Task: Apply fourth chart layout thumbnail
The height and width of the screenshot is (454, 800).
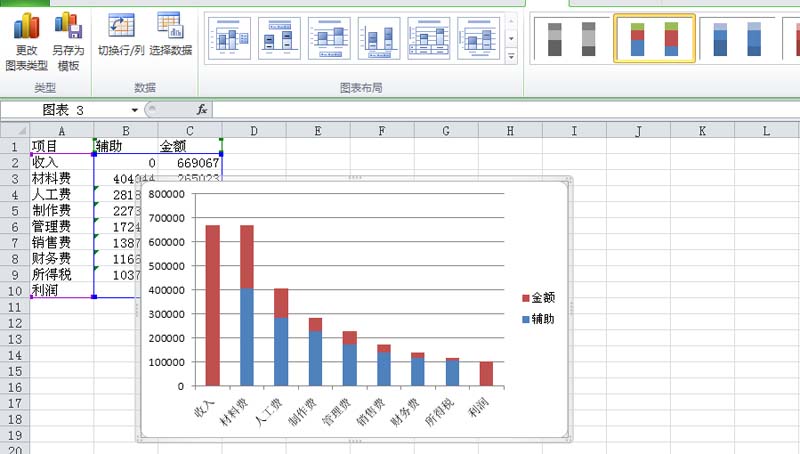Action: 379,38
